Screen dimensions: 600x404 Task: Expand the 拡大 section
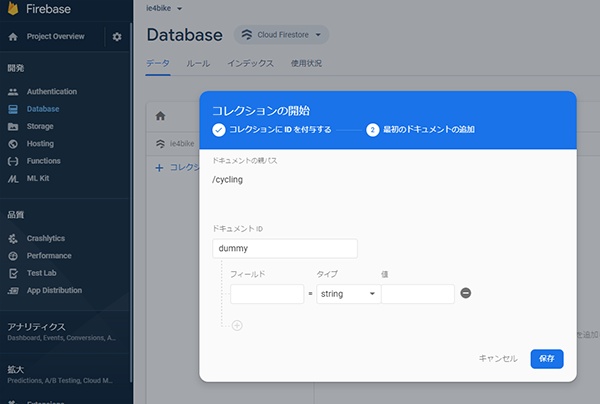point(60,374)
